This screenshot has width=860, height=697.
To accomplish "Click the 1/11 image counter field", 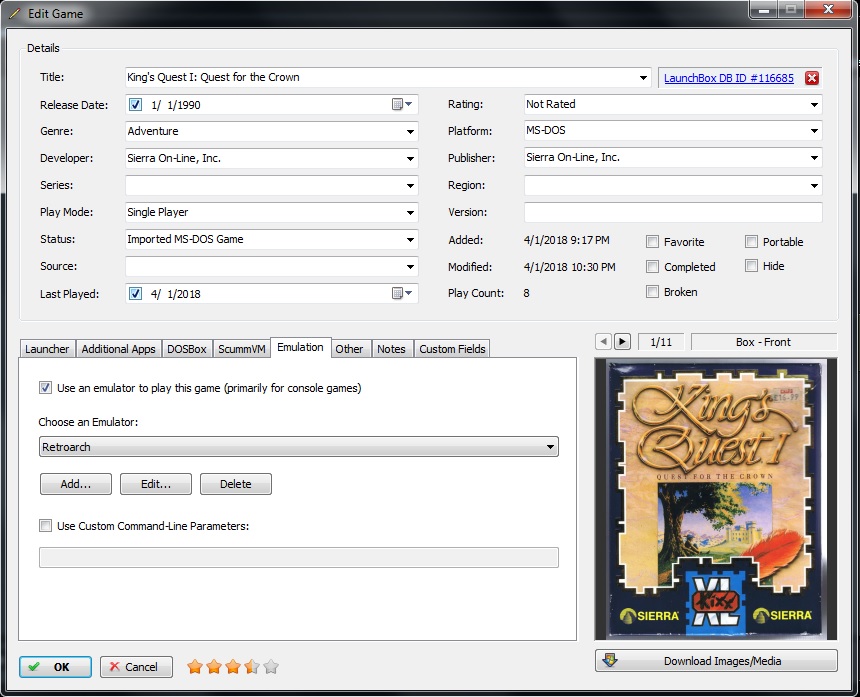I will tap(661, 342).
